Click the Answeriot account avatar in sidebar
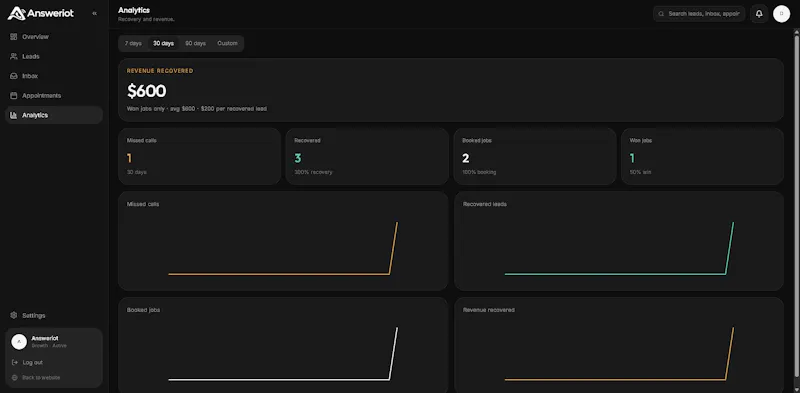Screen dimensions: 800x393 click(19, 341)
